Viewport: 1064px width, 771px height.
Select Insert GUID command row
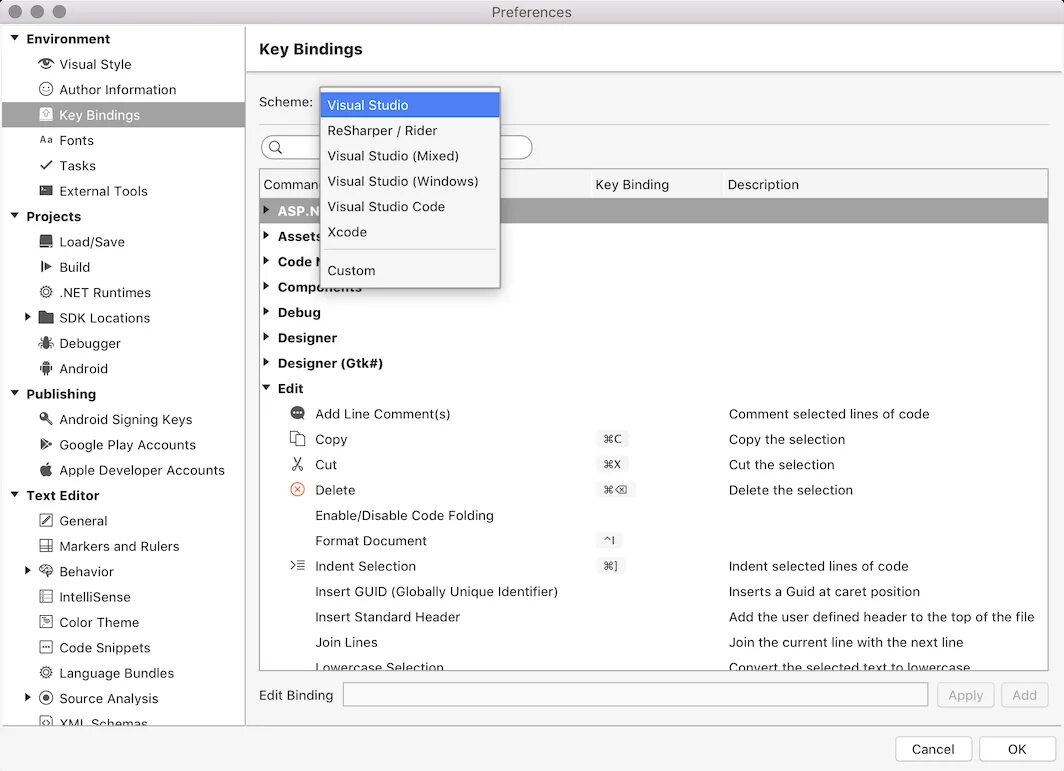tap(654, 591)
